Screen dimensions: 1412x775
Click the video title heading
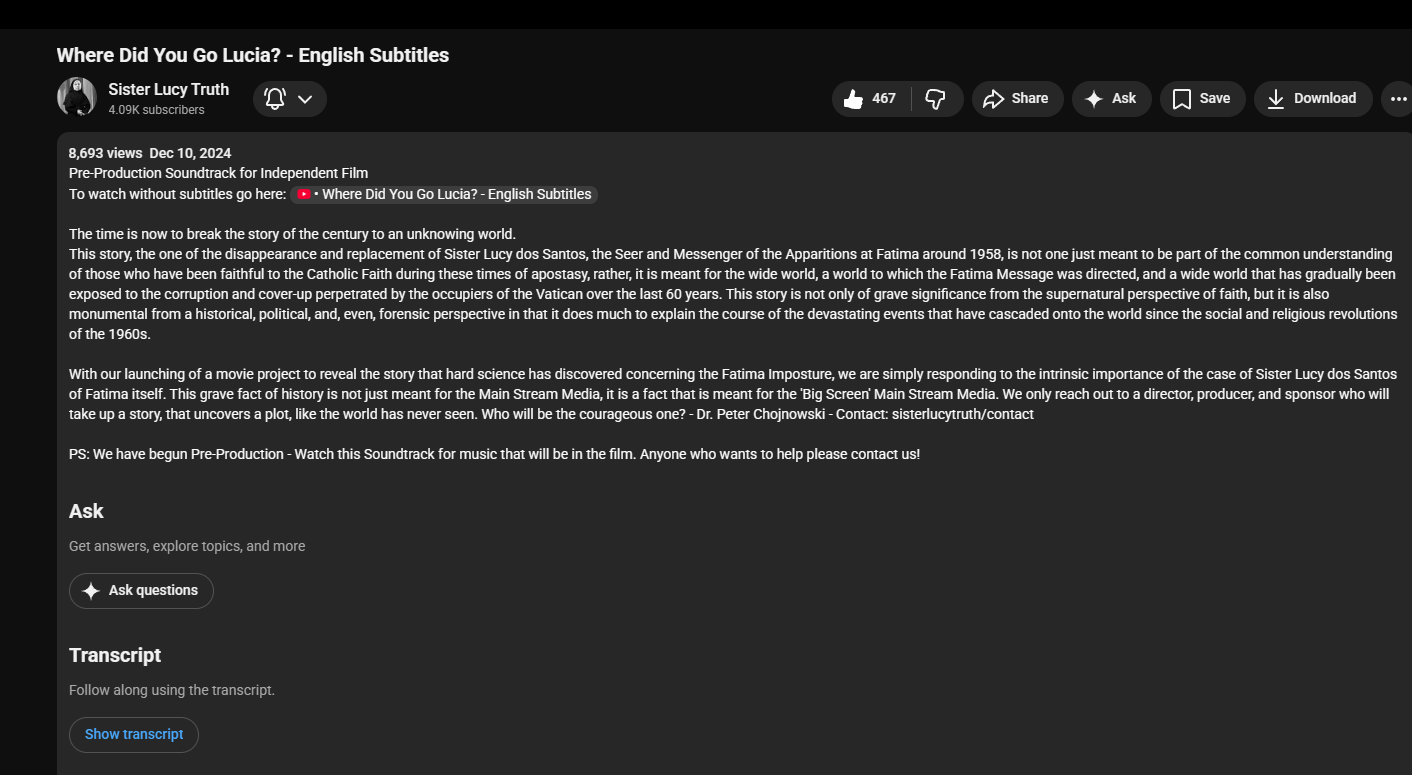point(253,55)
